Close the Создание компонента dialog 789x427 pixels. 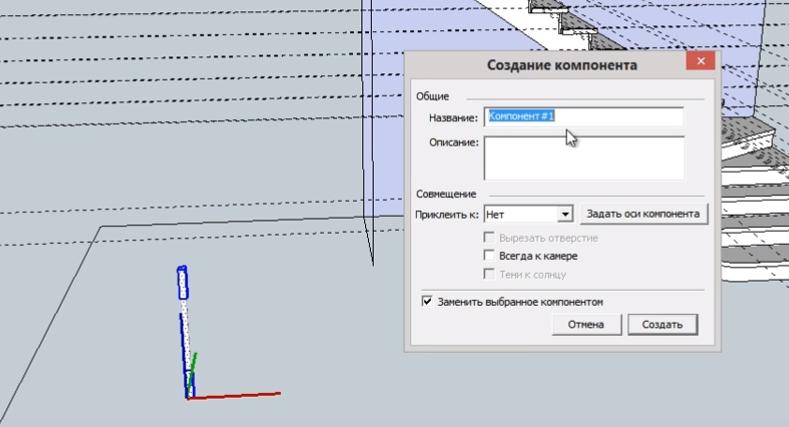click(702, 63)
